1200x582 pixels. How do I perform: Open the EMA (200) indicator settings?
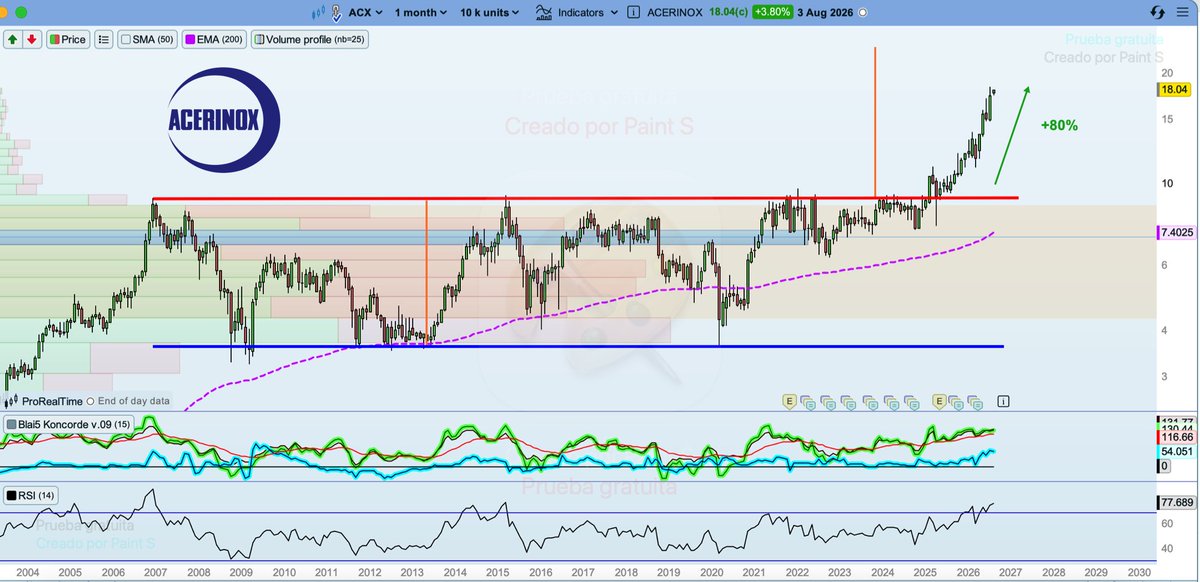[x=212, y=40]
